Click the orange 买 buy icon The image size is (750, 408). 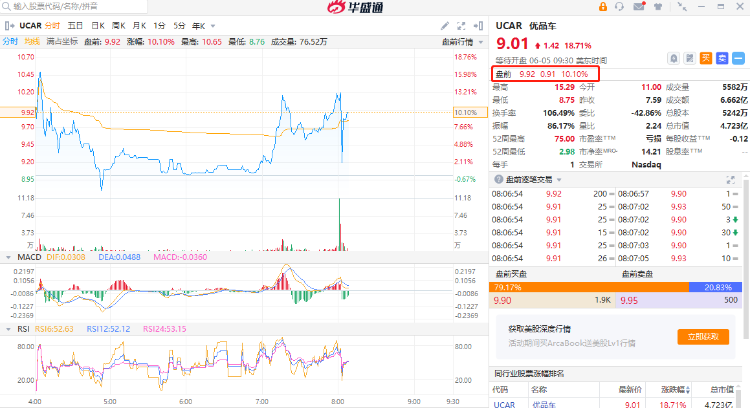706,58
